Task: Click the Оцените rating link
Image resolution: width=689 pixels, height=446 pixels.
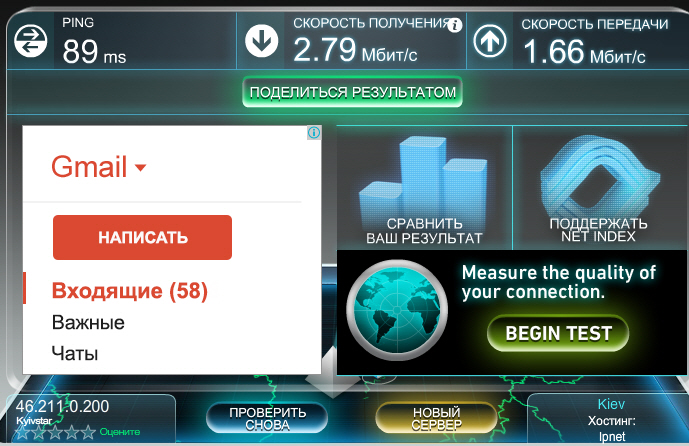Action: (x=120, y=432)
